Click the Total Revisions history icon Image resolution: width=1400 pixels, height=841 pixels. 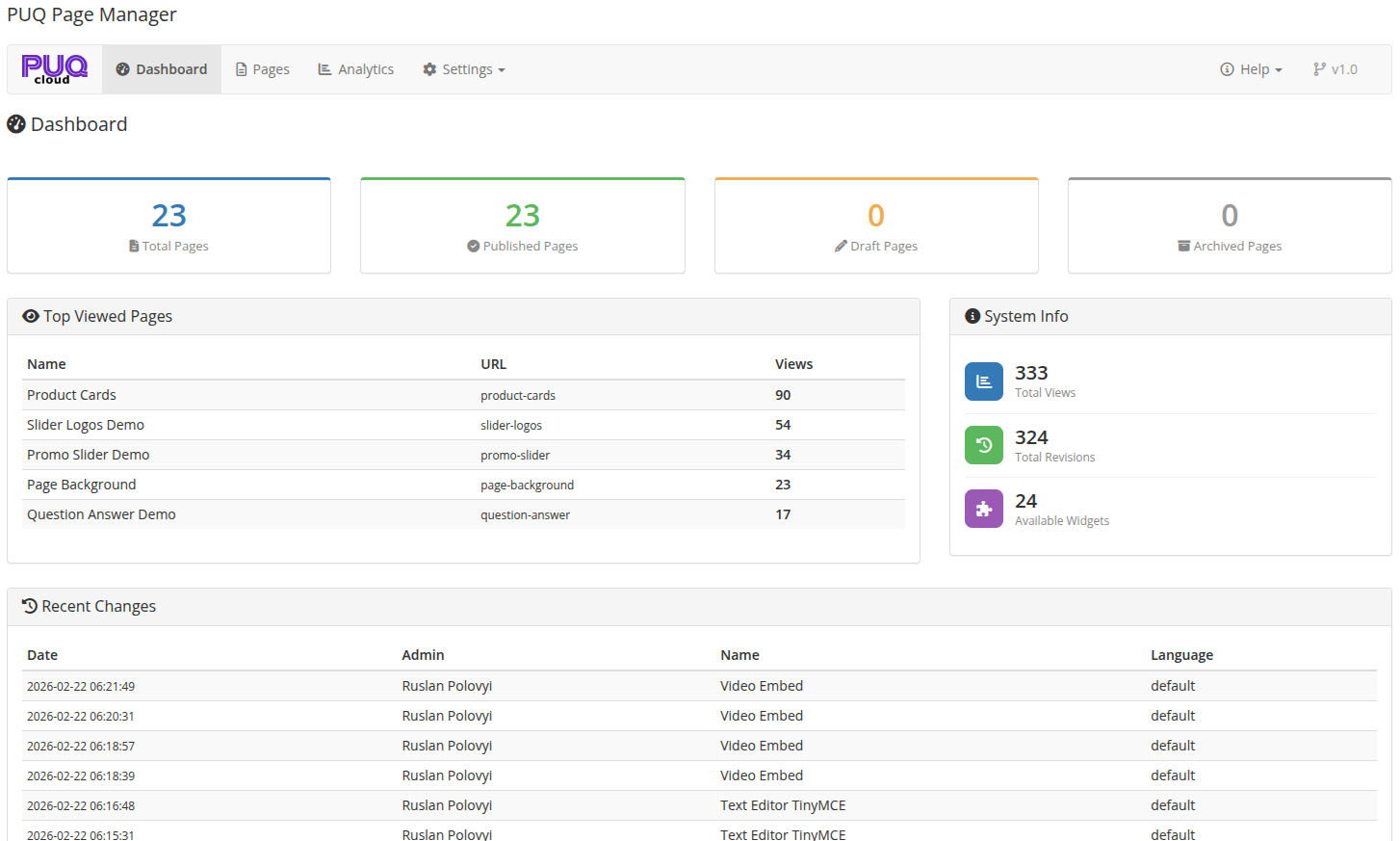coord(983,444)
